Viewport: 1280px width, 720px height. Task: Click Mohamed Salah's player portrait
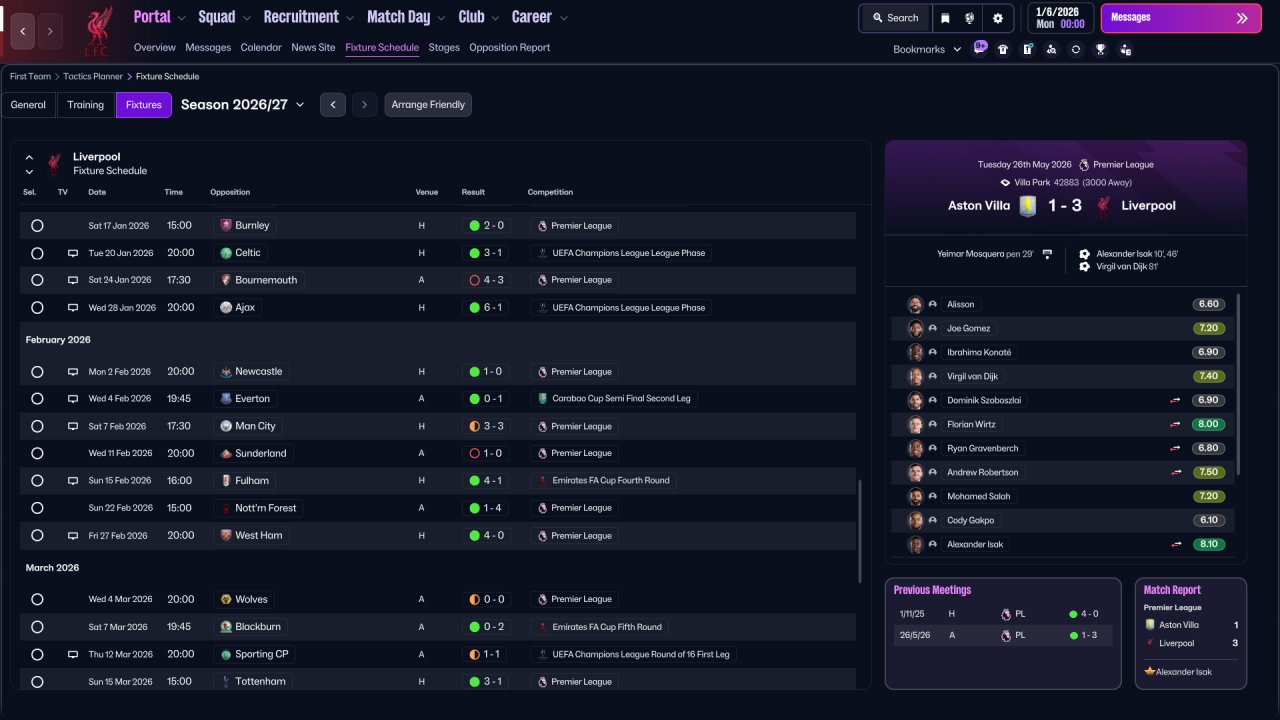click(x=915, y=496)
